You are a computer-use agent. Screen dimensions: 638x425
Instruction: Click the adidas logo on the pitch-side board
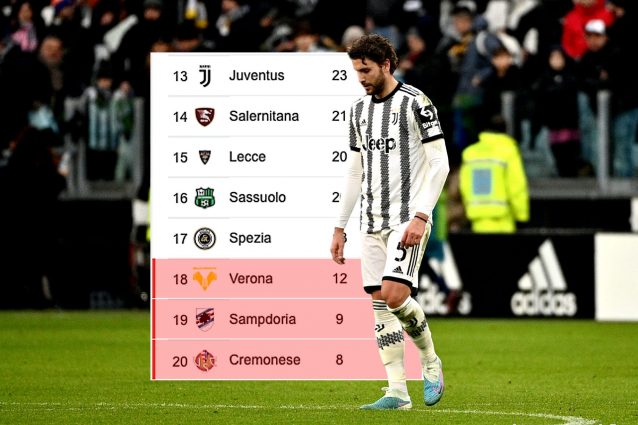[x=543, y=279]
